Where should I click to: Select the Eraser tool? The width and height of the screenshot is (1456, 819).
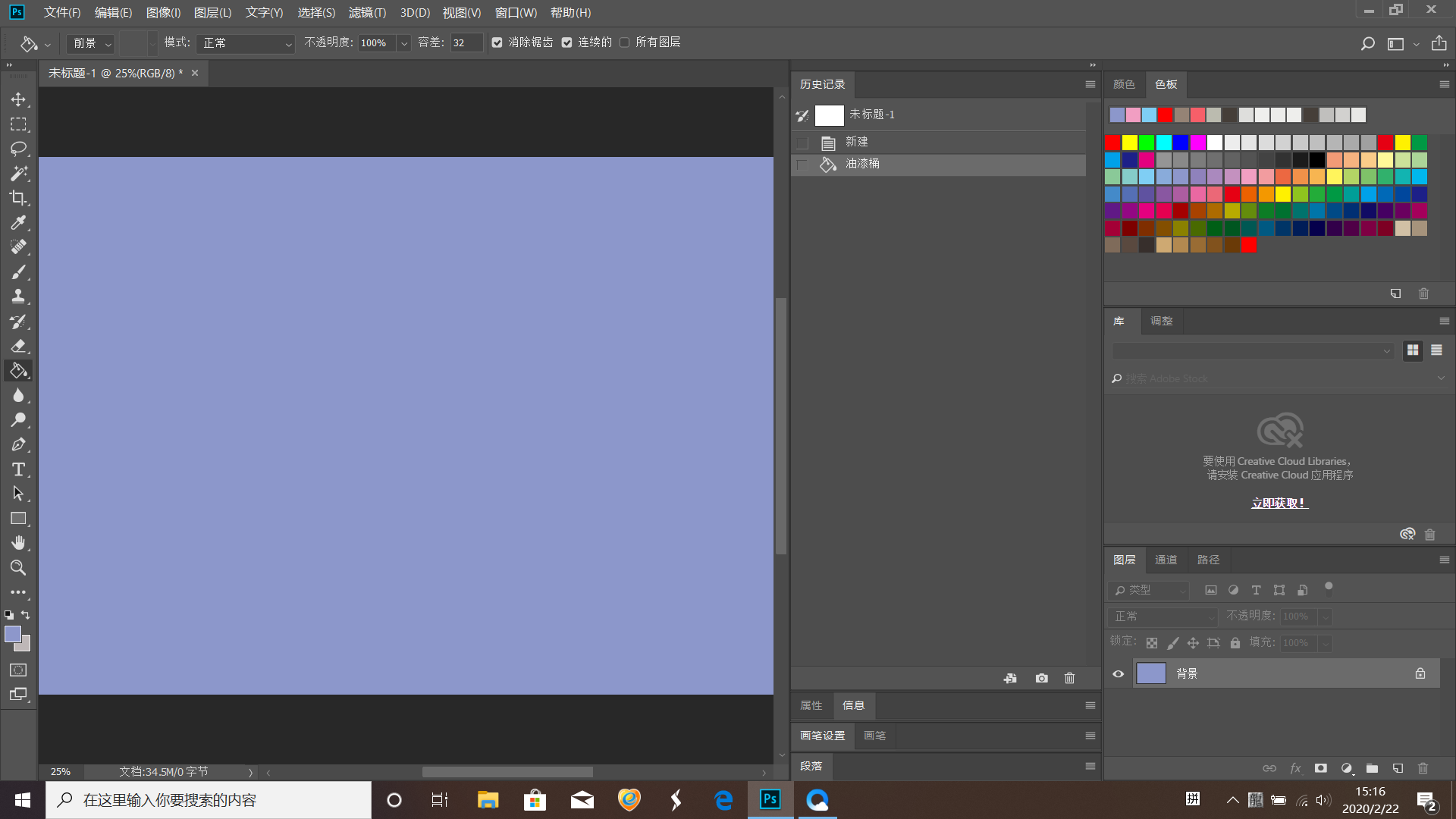[18, 346]
